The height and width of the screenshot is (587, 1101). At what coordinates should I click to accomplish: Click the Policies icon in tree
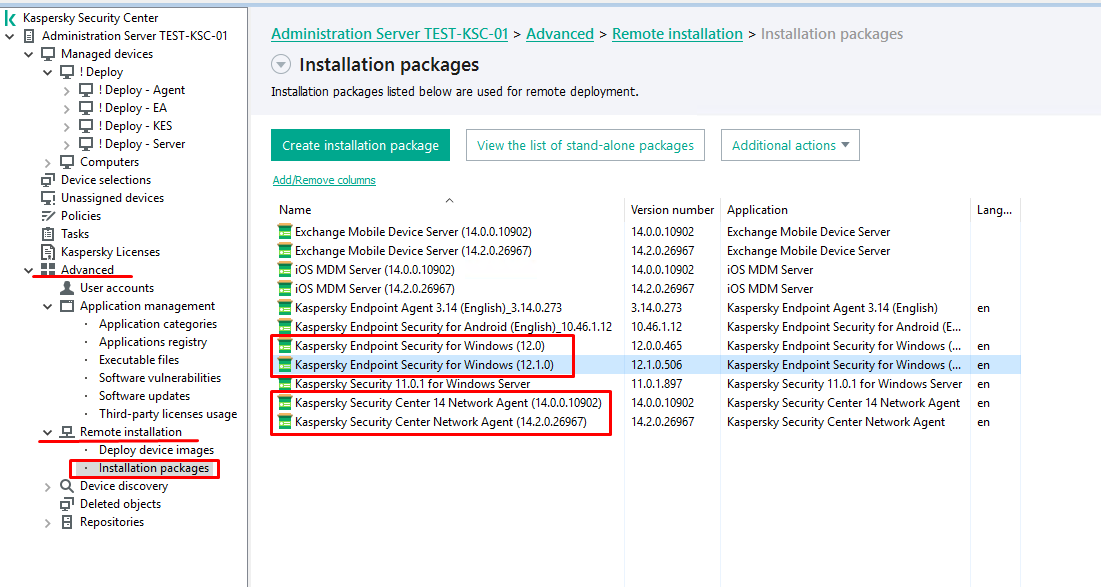click(x=48, y=216)
